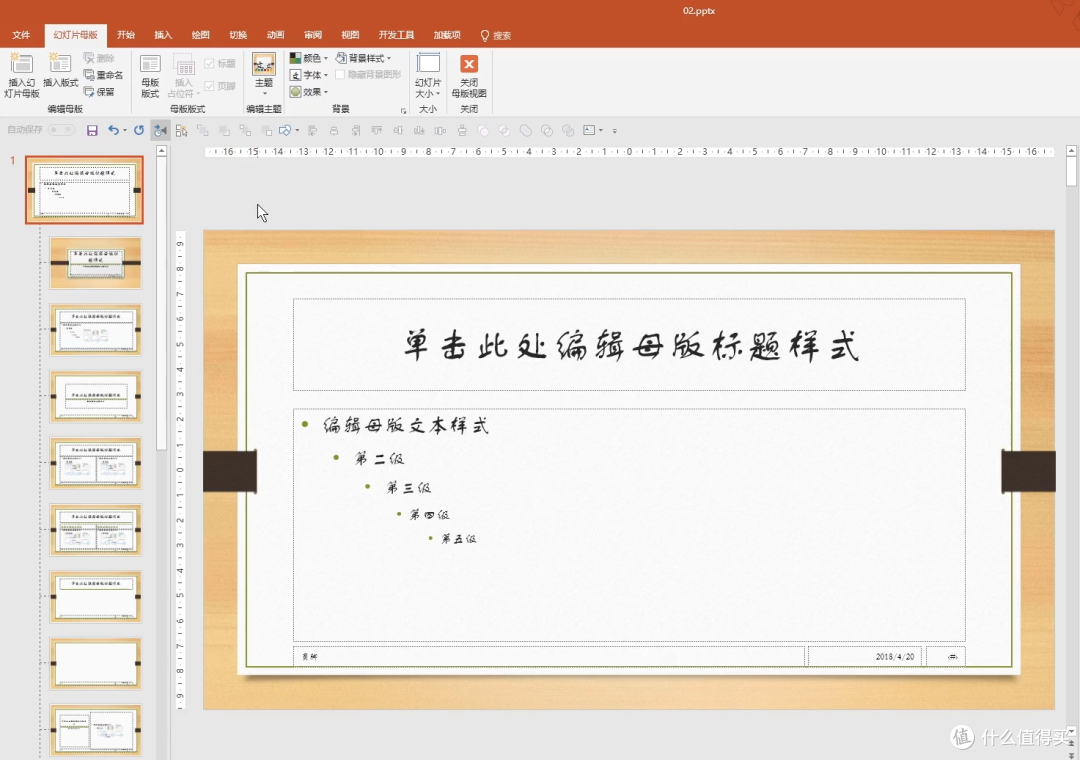
Task: Select the title slide layout thumbnail (second)
Action: 96,263
